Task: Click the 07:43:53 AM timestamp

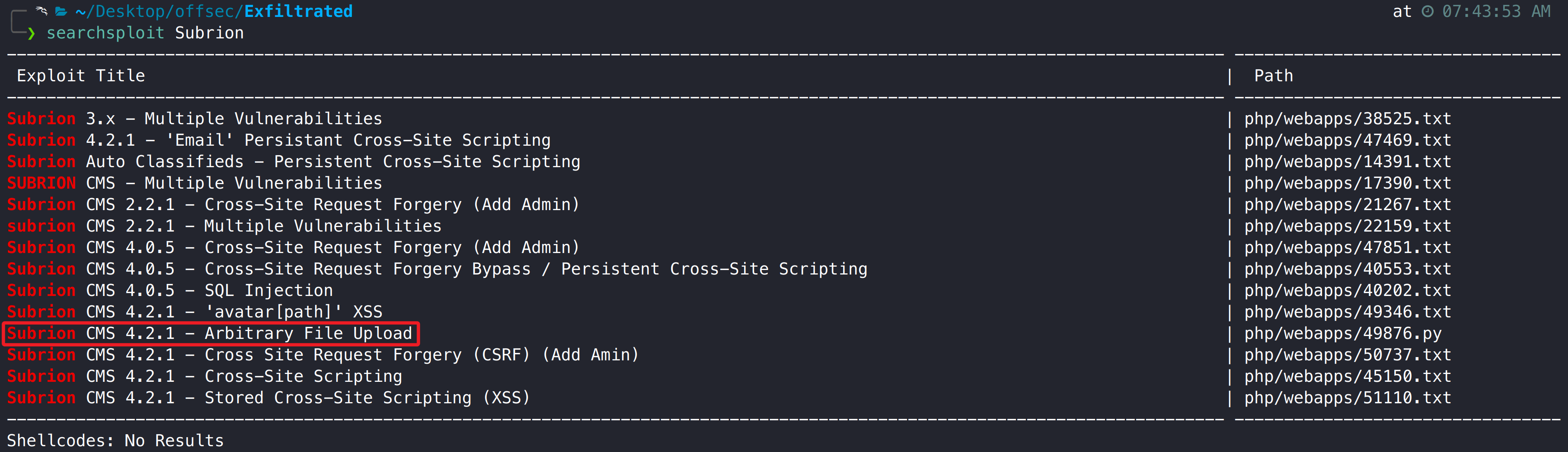Action: [x=1495, y=12]
